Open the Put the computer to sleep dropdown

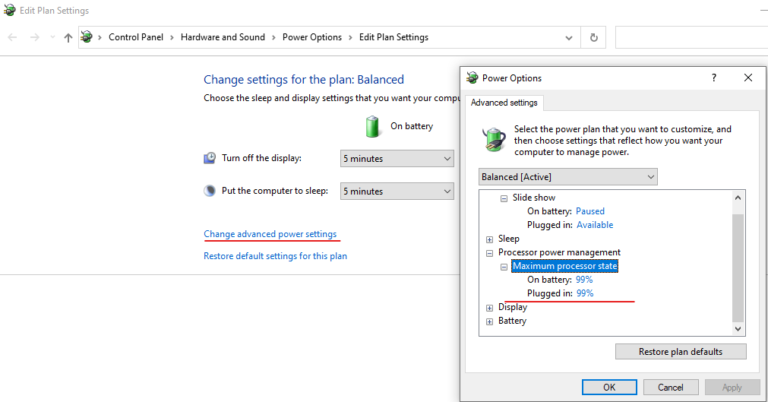[397, 191]
